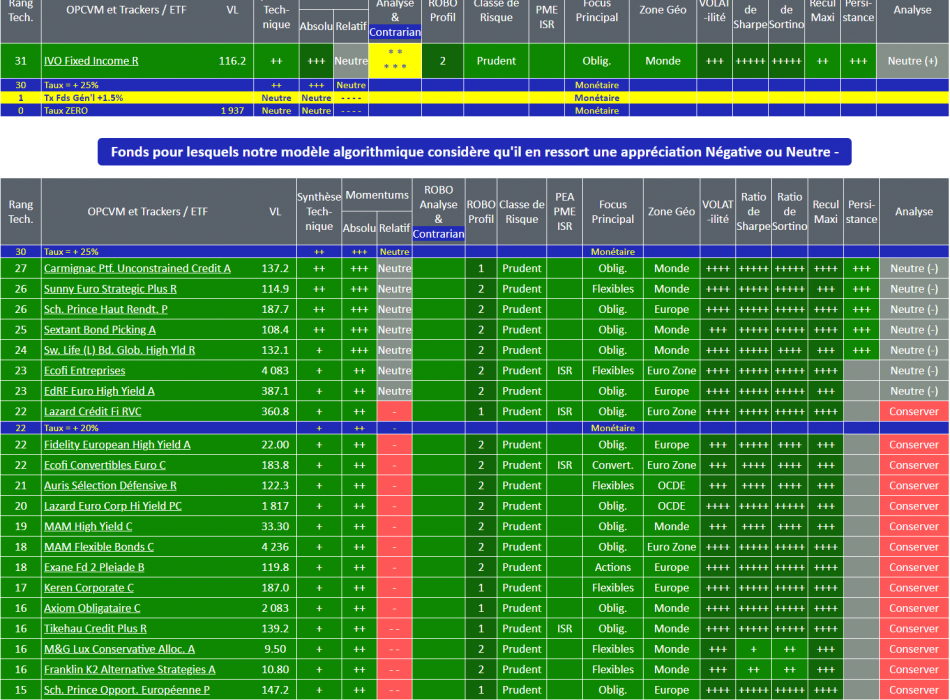Screen dimensions: 950x700
Task: Click the VL value 137.2 for Carmignac
Action: [275, 268]
